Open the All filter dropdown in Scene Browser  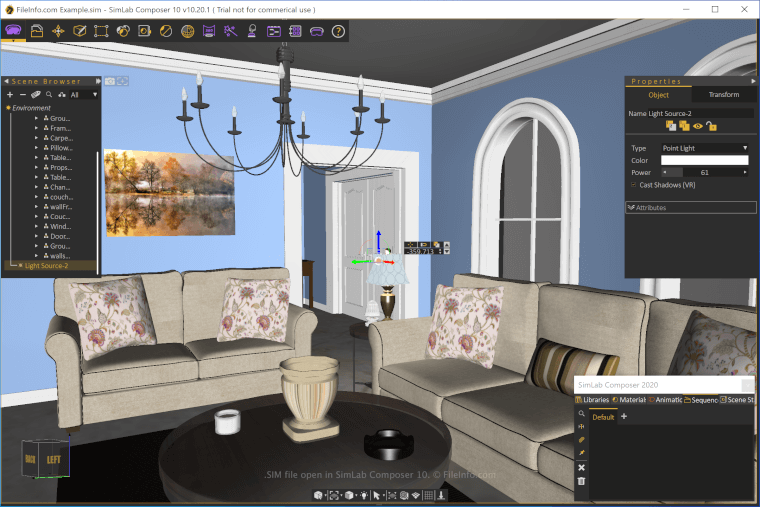tap(84, 95)
